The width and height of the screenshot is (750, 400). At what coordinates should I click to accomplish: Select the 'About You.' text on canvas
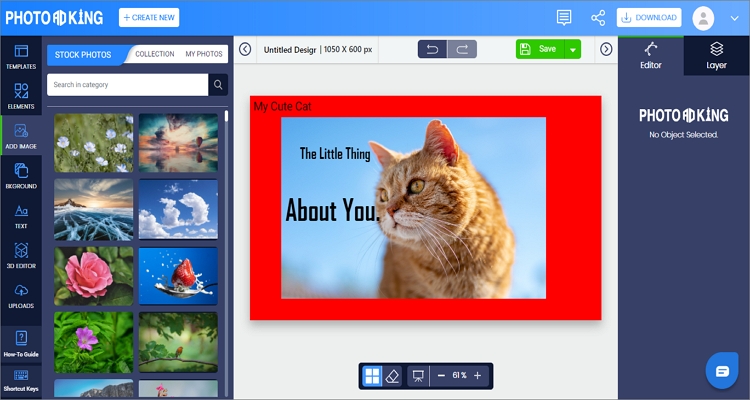(x=332, y=211)
